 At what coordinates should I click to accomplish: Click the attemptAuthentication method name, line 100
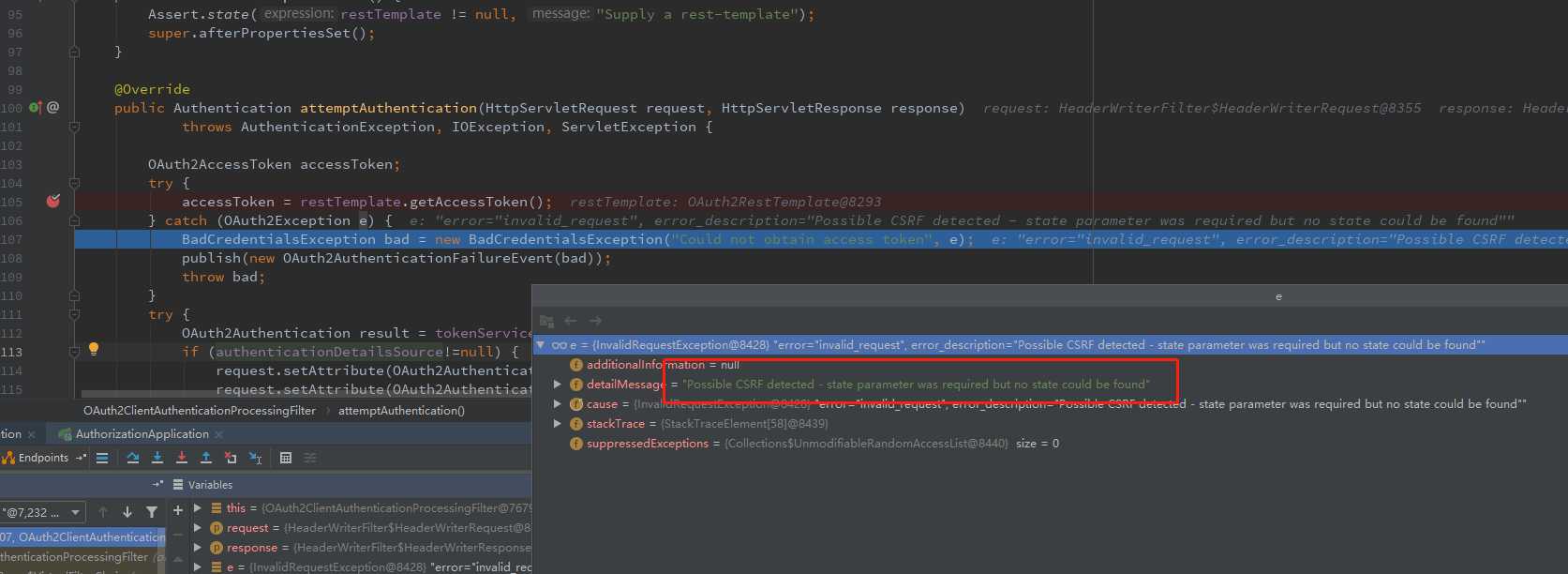tap(389, 108)
